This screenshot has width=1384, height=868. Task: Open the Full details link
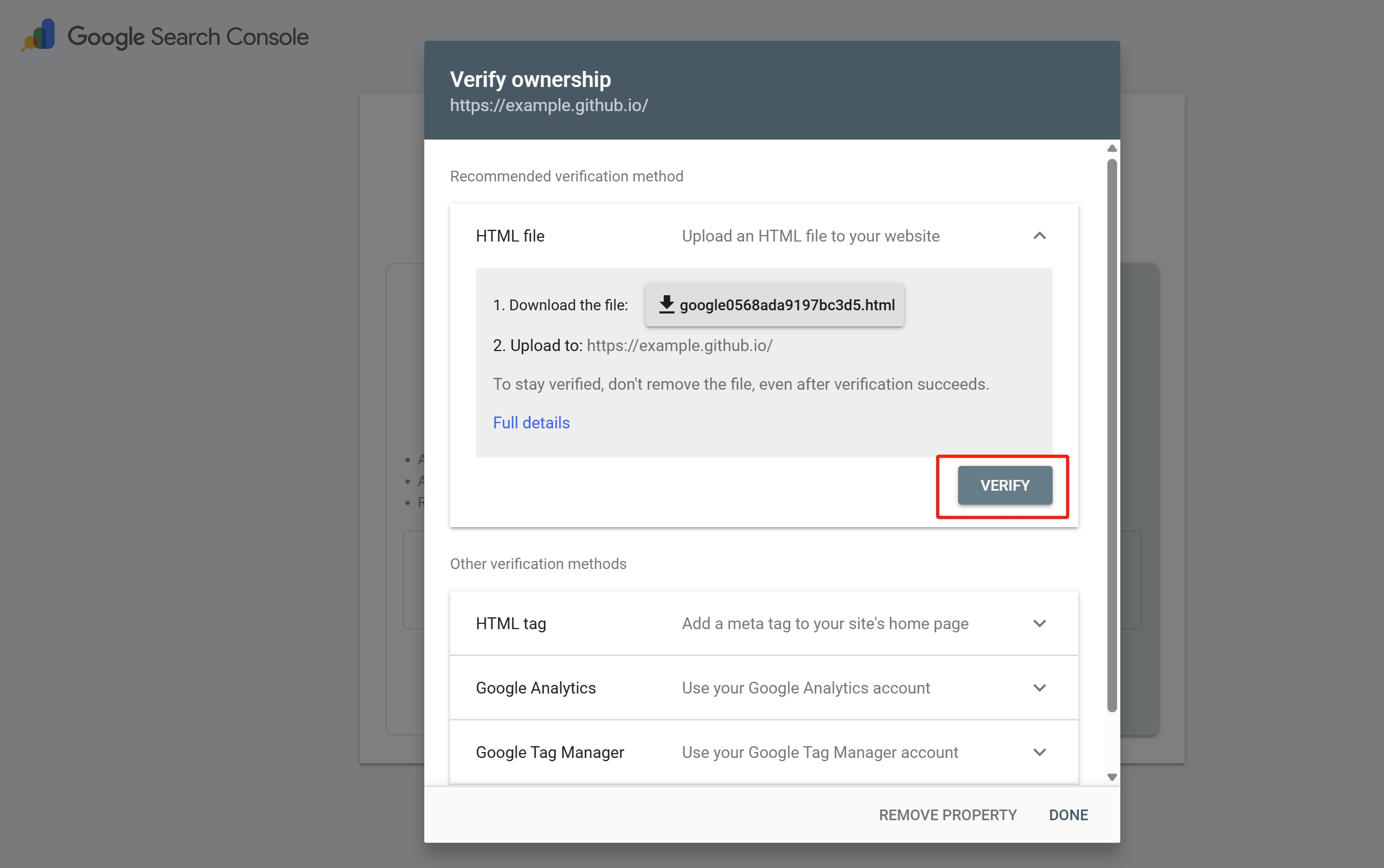(531, 422)
